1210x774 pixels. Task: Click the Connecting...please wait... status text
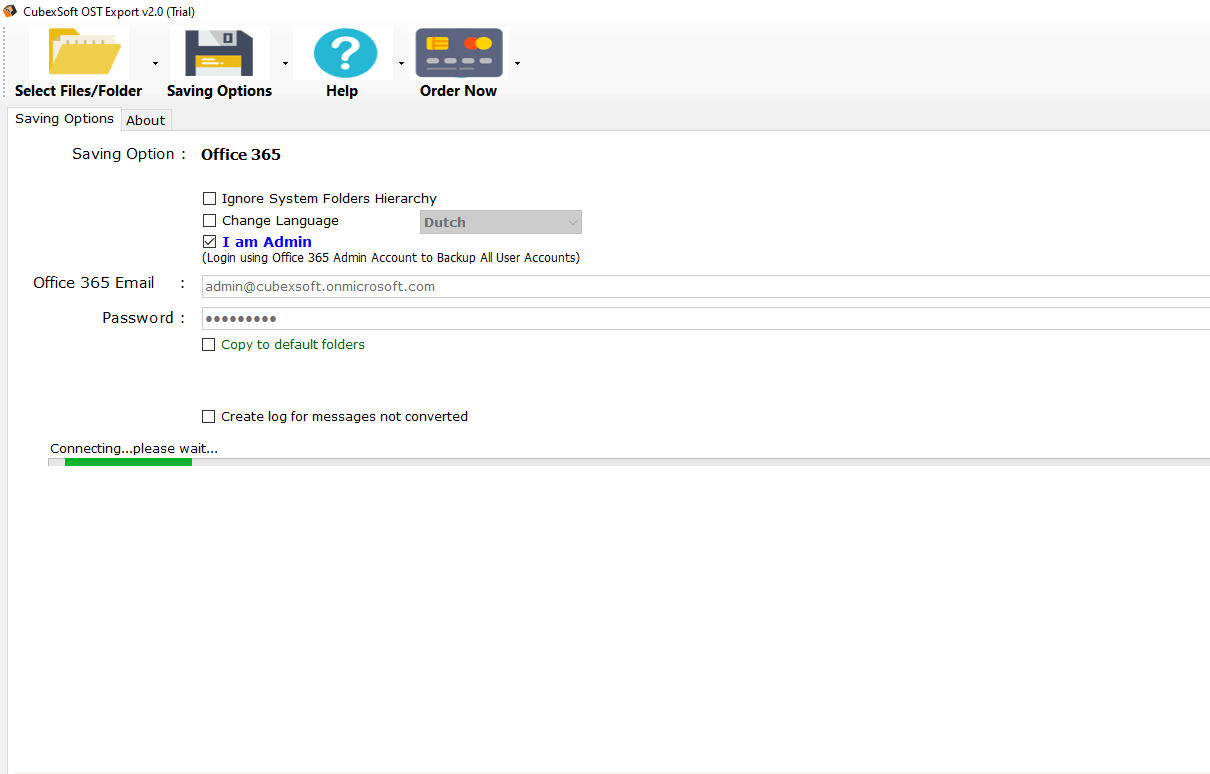click(x=134, y=448)
